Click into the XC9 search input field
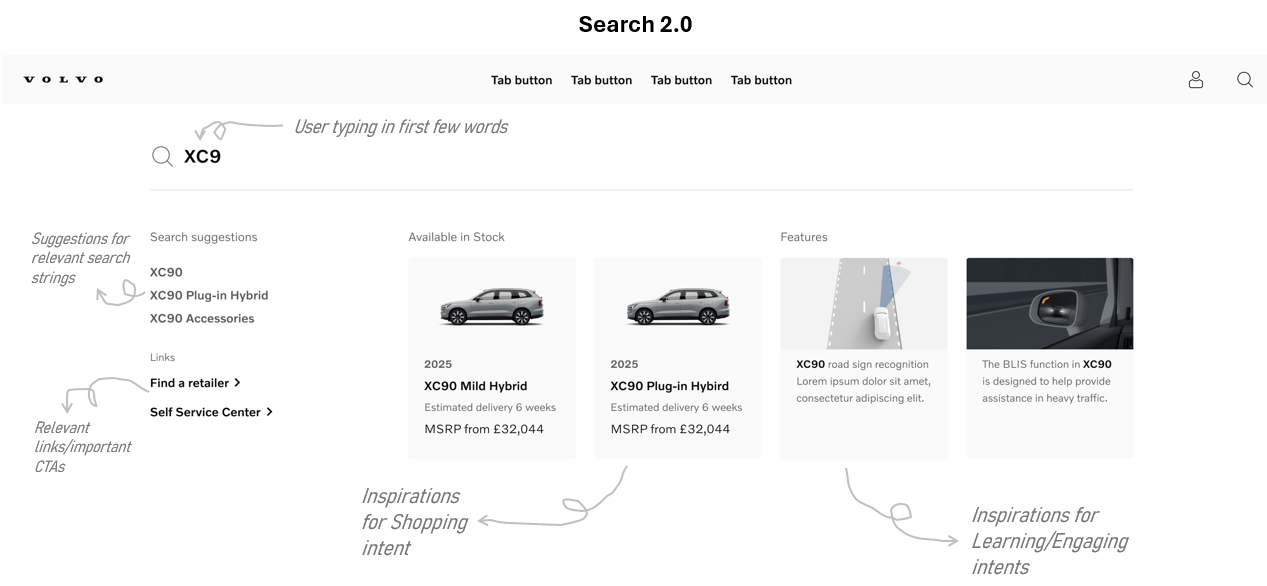The height and width of the screenshot is (586, 1267). pyautogui.click(x=641, y=156)
